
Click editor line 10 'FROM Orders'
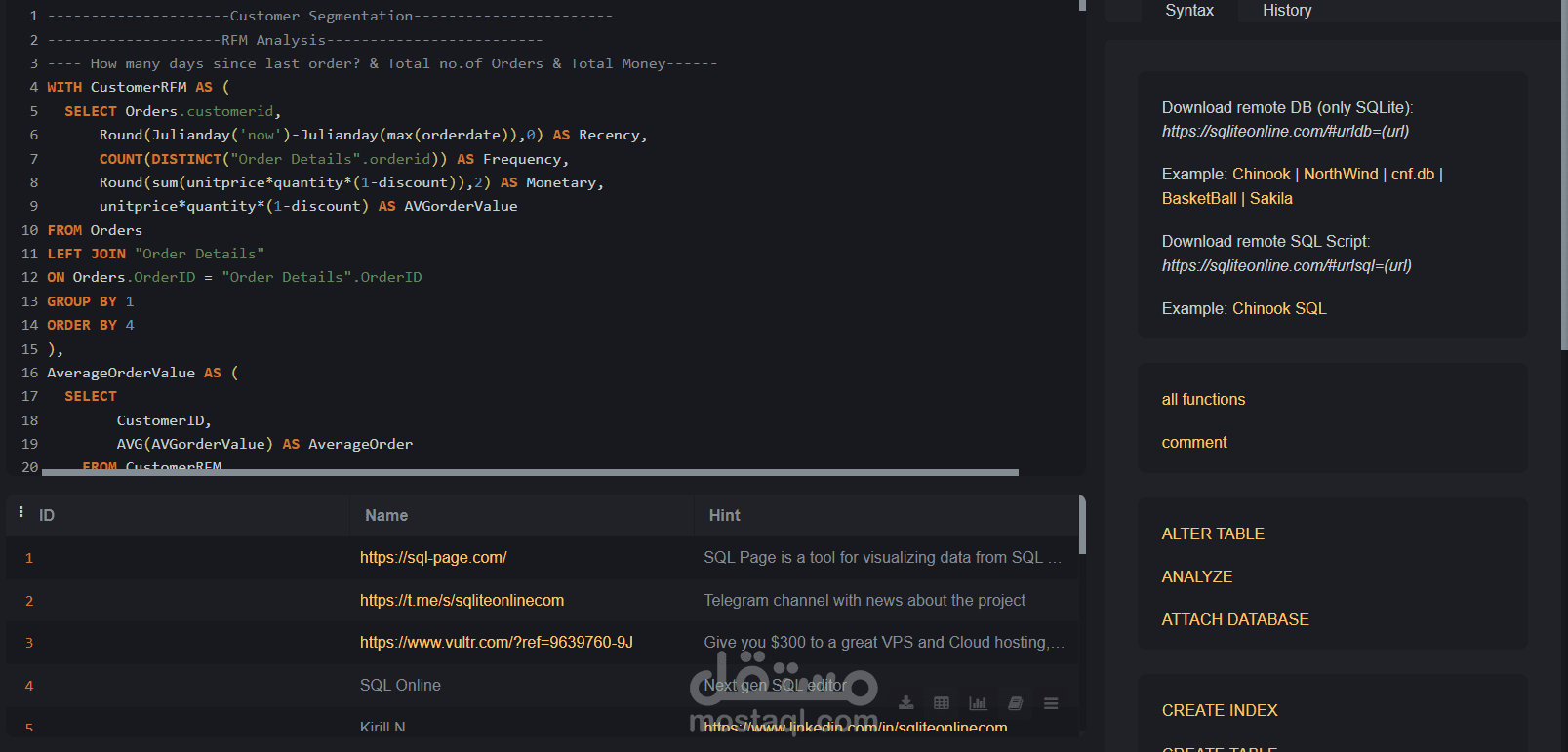click(95, 230)
